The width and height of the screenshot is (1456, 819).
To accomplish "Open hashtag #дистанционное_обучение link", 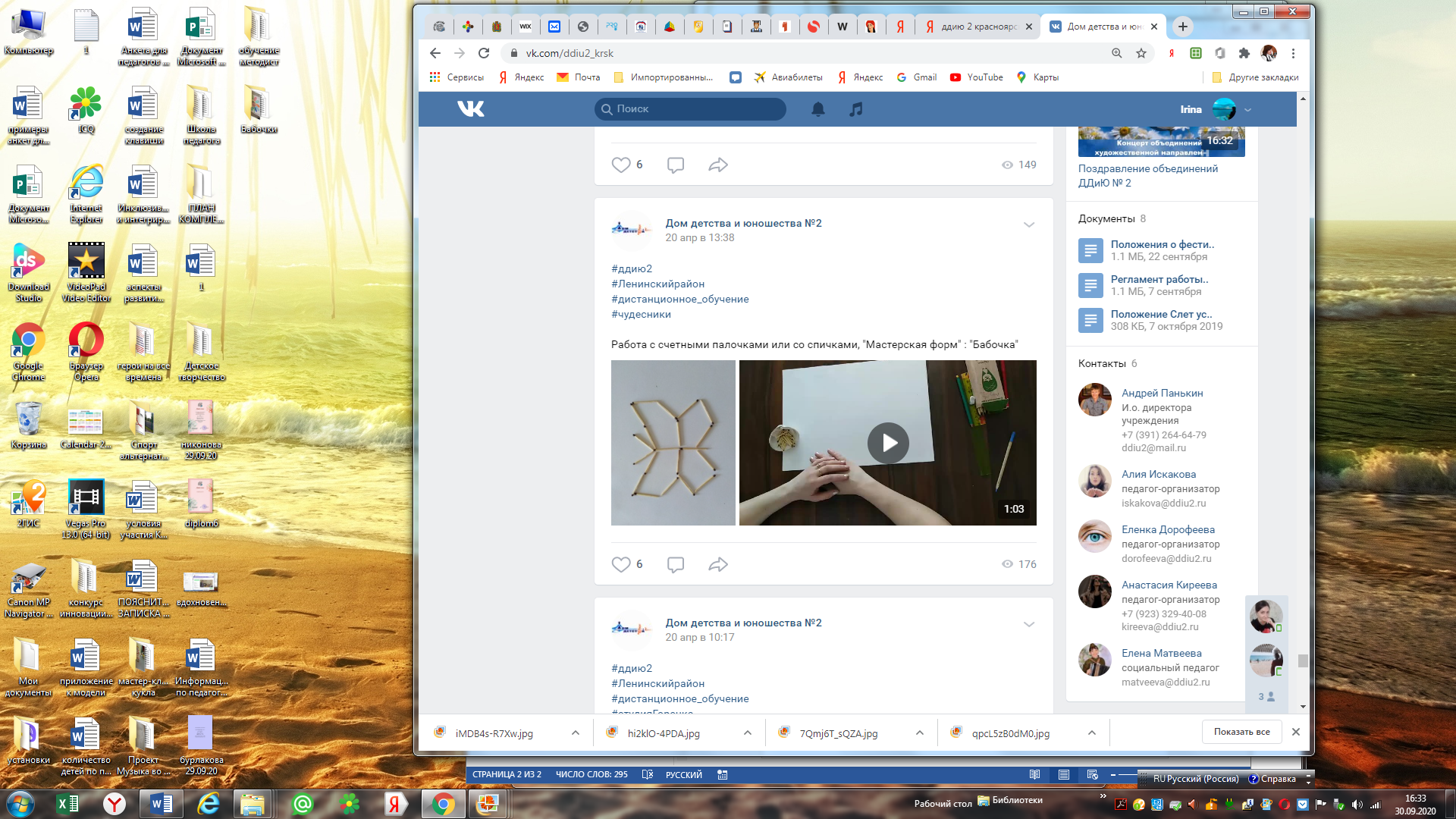I will 679,299.
